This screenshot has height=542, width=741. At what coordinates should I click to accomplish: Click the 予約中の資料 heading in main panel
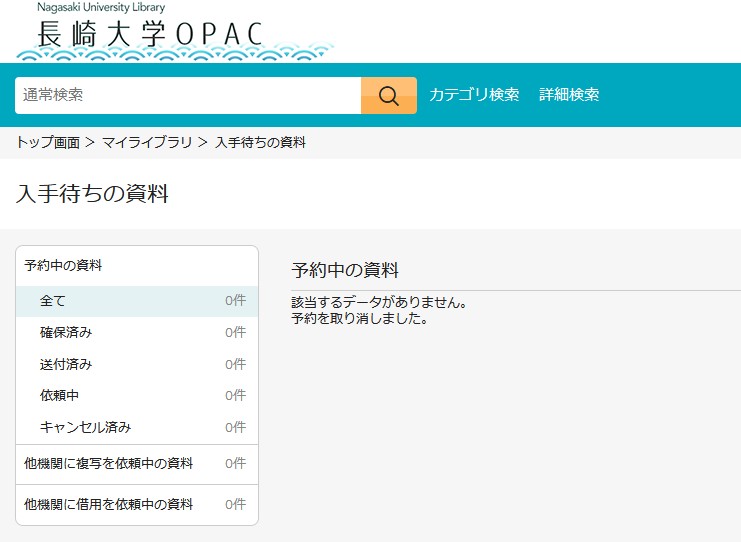345,270
